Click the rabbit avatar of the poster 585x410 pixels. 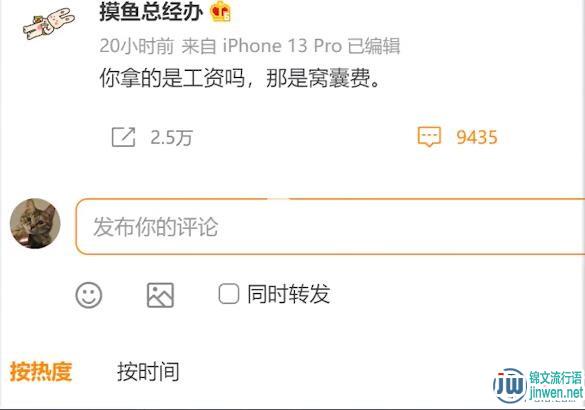click(49, 23)
